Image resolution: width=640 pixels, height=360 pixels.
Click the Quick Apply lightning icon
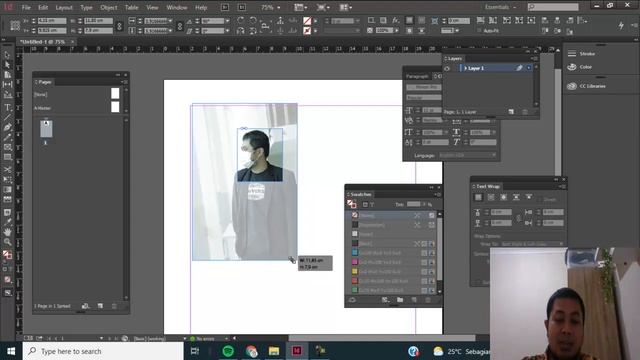tap(621, 25)
